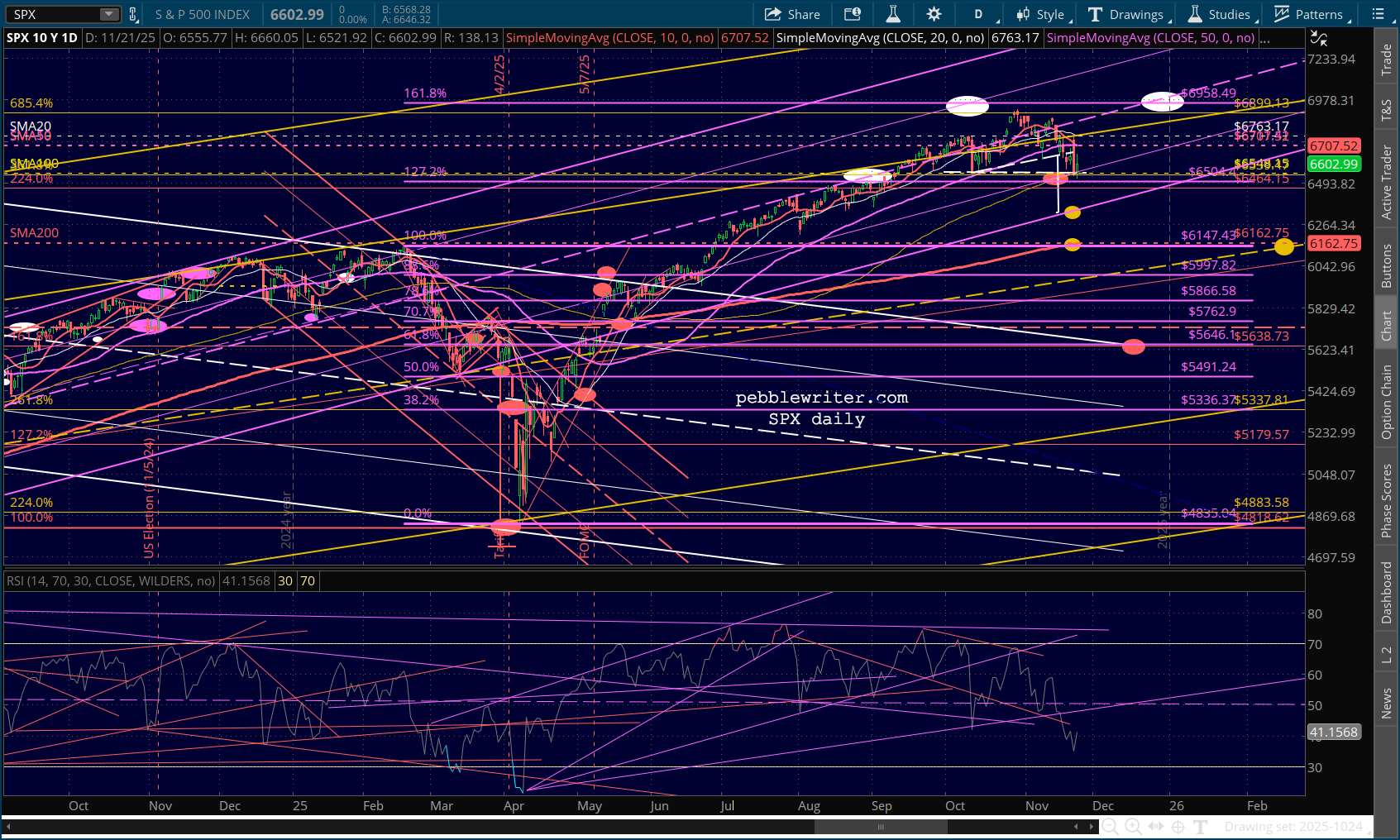Click the Share button
Image resolution: width=1400 pixels, height=840 pixels.
click(x=792, y=14)
